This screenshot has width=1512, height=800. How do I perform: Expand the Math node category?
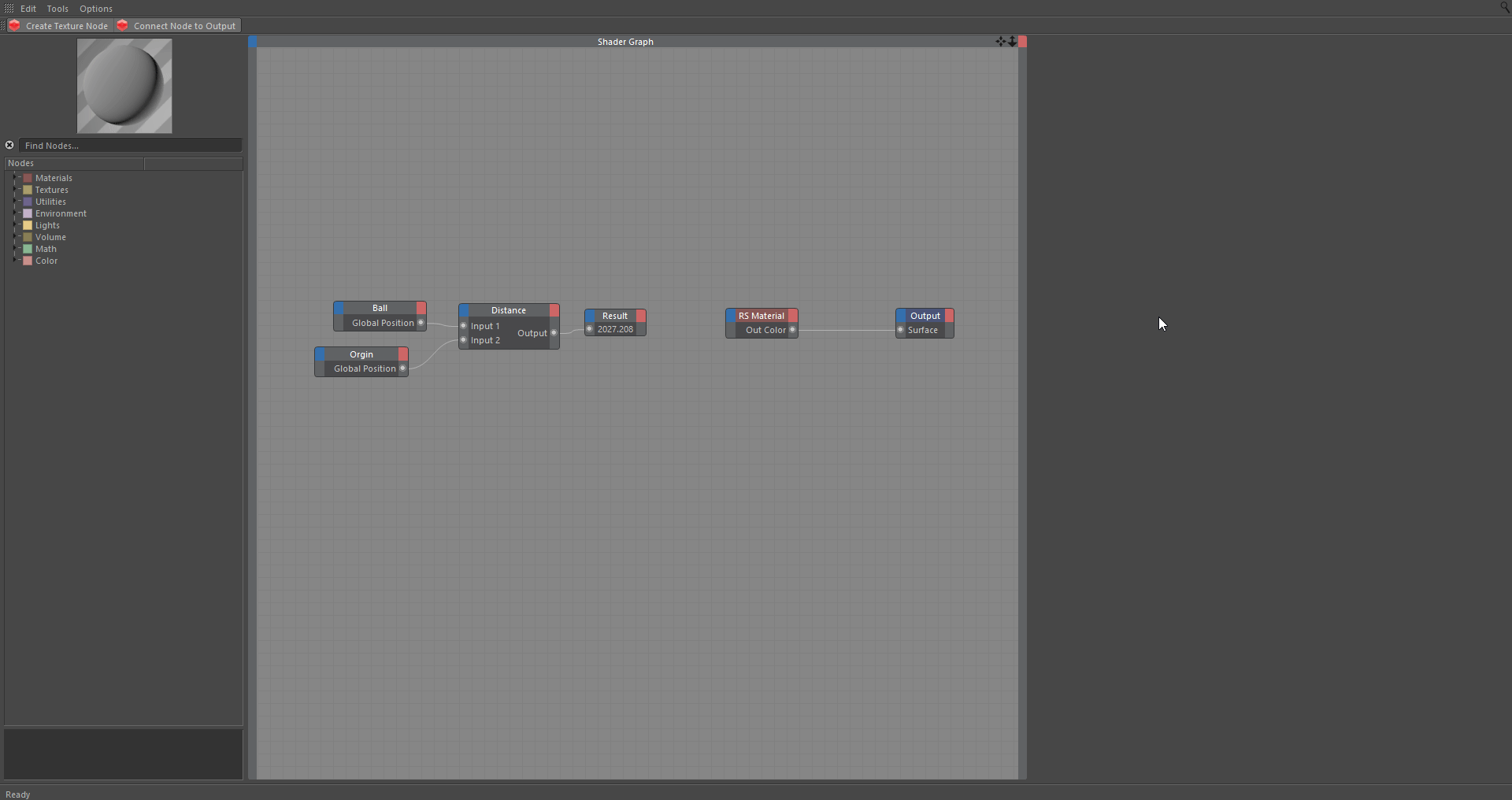click(x=15, y=249)
